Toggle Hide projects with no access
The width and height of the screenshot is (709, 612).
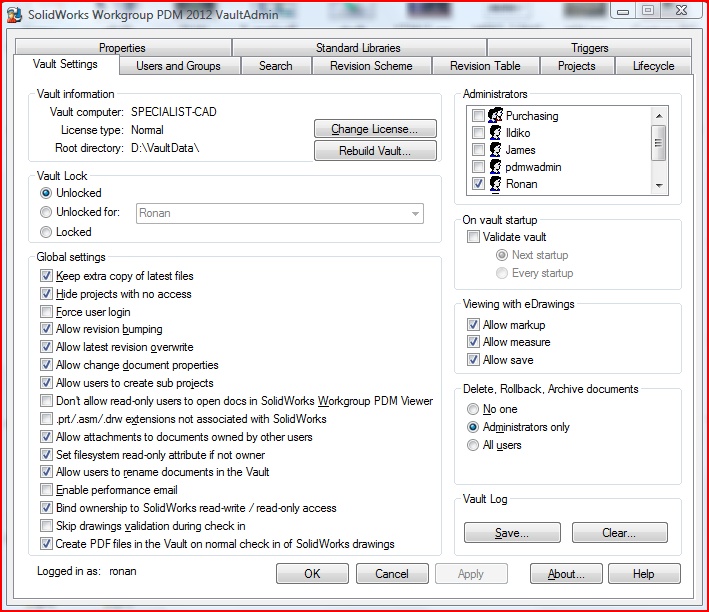46,294
